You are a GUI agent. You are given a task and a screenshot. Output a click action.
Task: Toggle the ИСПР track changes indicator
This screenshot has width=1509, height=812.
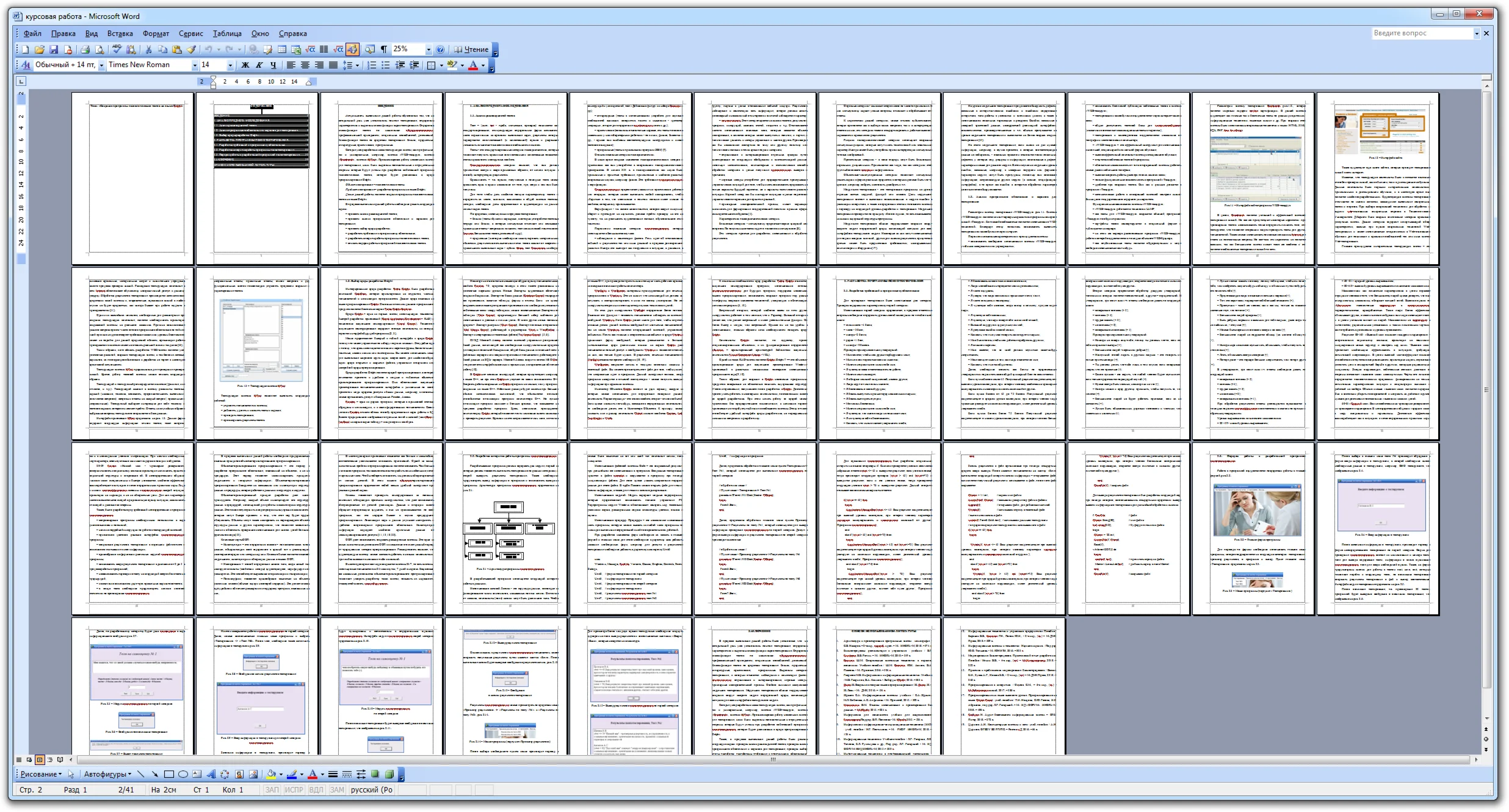pos(294,789)
